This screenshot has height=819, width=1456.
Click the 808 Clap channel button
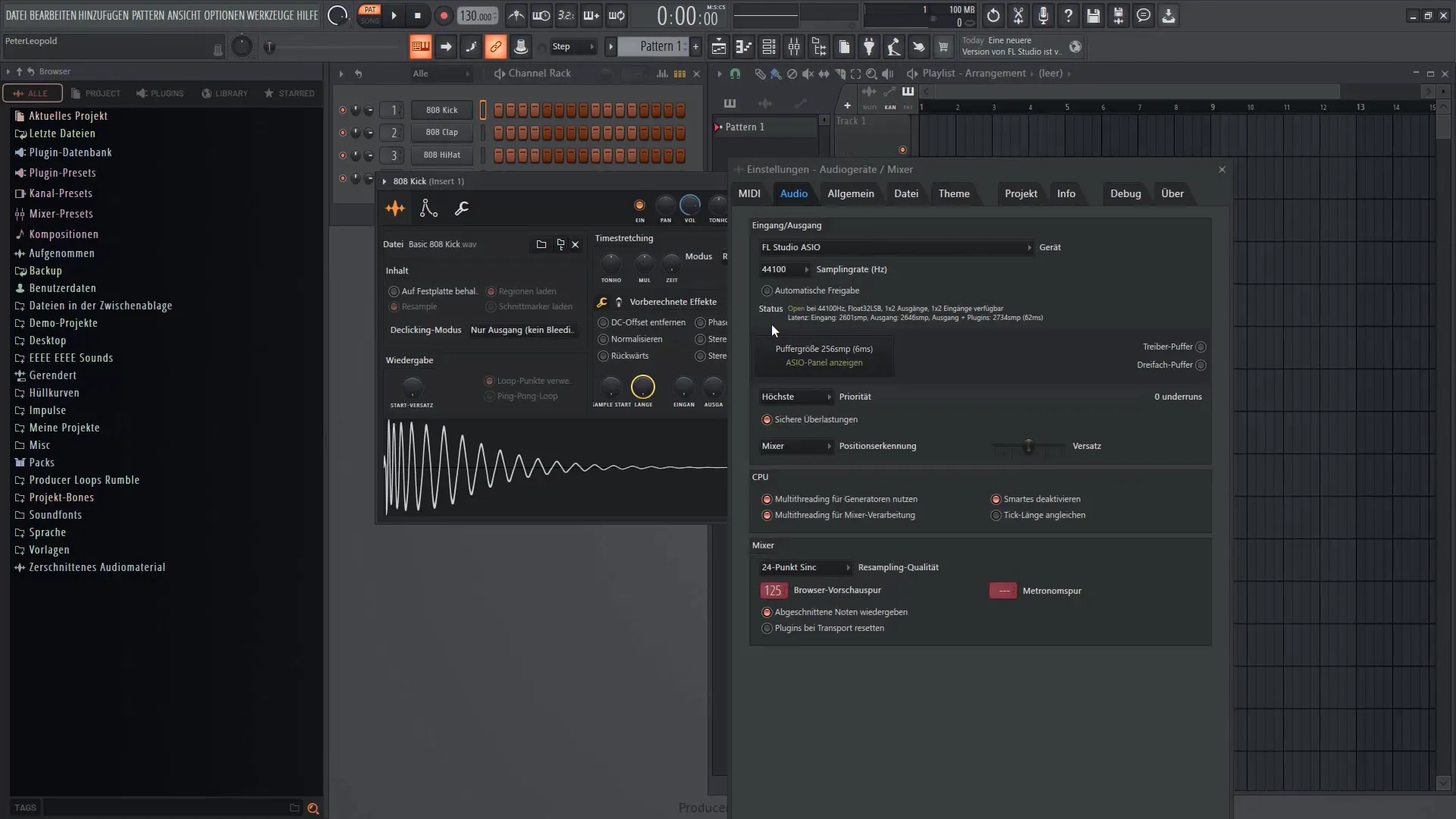[442, 132]
